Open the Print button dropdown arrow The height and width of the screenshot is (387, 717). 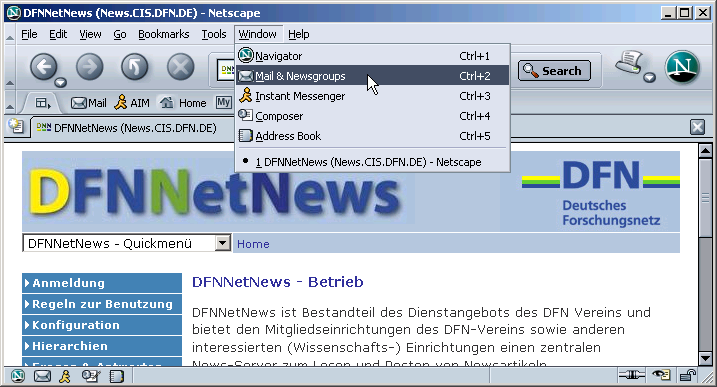click(649, 78)
